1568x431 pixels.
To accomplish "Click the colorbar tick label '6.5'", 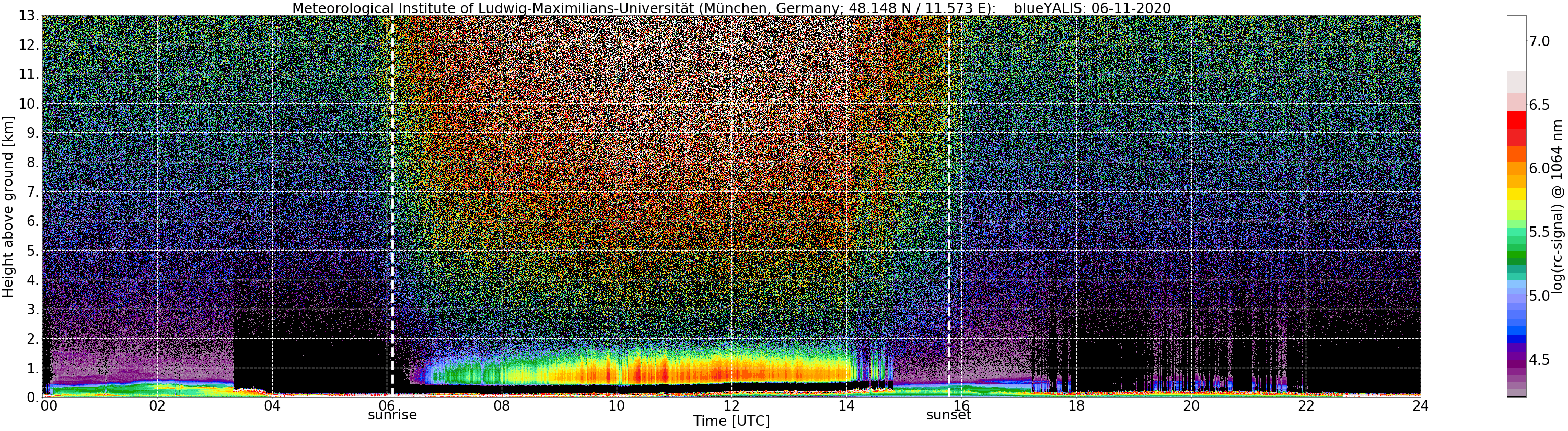I will (1539, 104).
